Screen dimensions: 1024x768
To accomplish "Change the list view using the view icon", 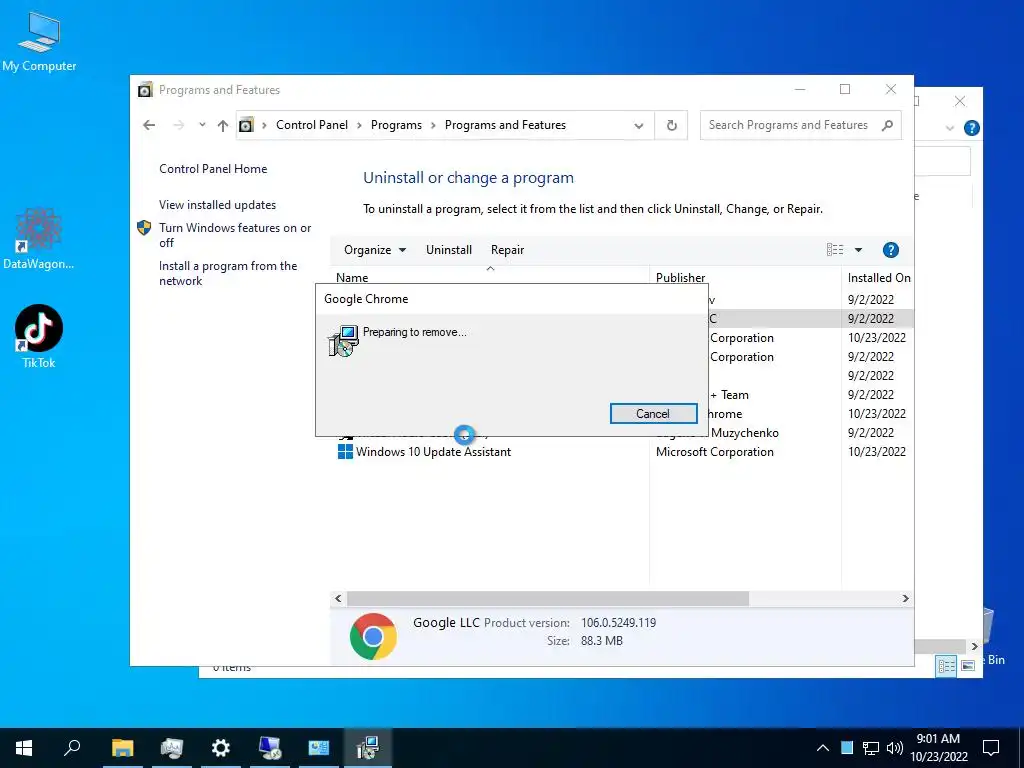I will coord(835,249).
